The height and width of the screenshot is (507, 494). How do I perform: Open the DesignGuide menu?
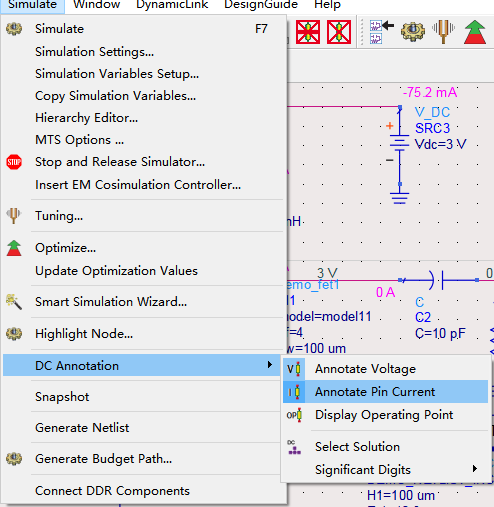click(261, 5)
